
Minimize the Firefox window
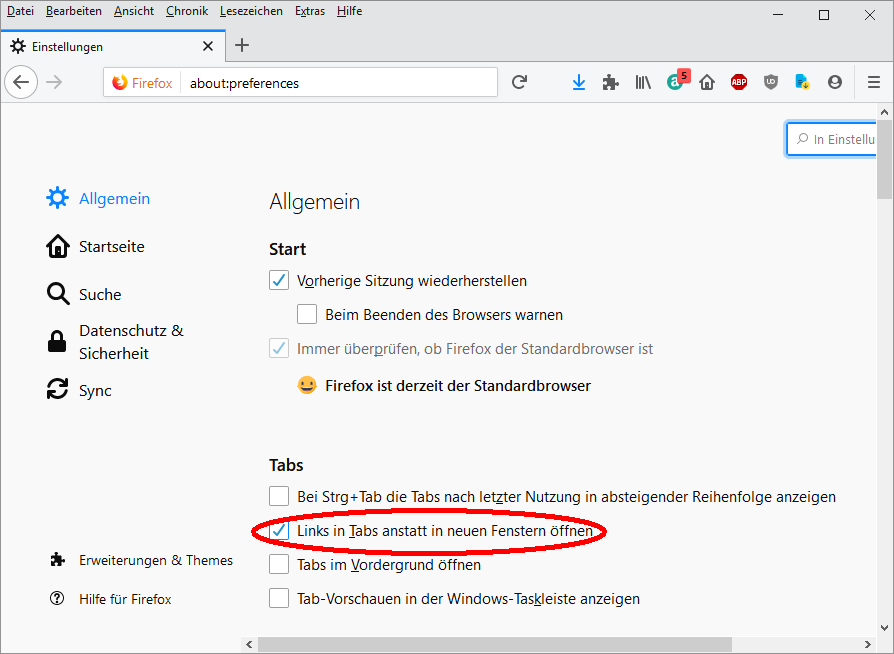click(x=778, y=15)
